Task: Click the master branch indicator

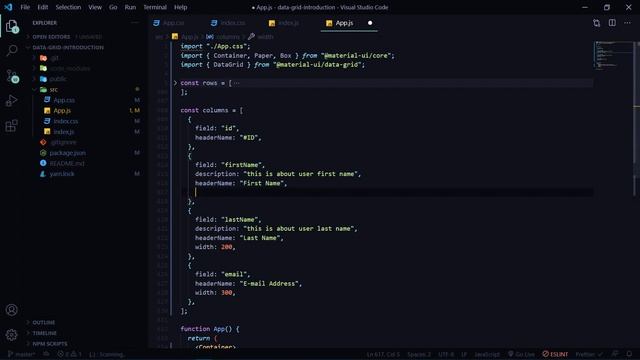Action: 22,354
